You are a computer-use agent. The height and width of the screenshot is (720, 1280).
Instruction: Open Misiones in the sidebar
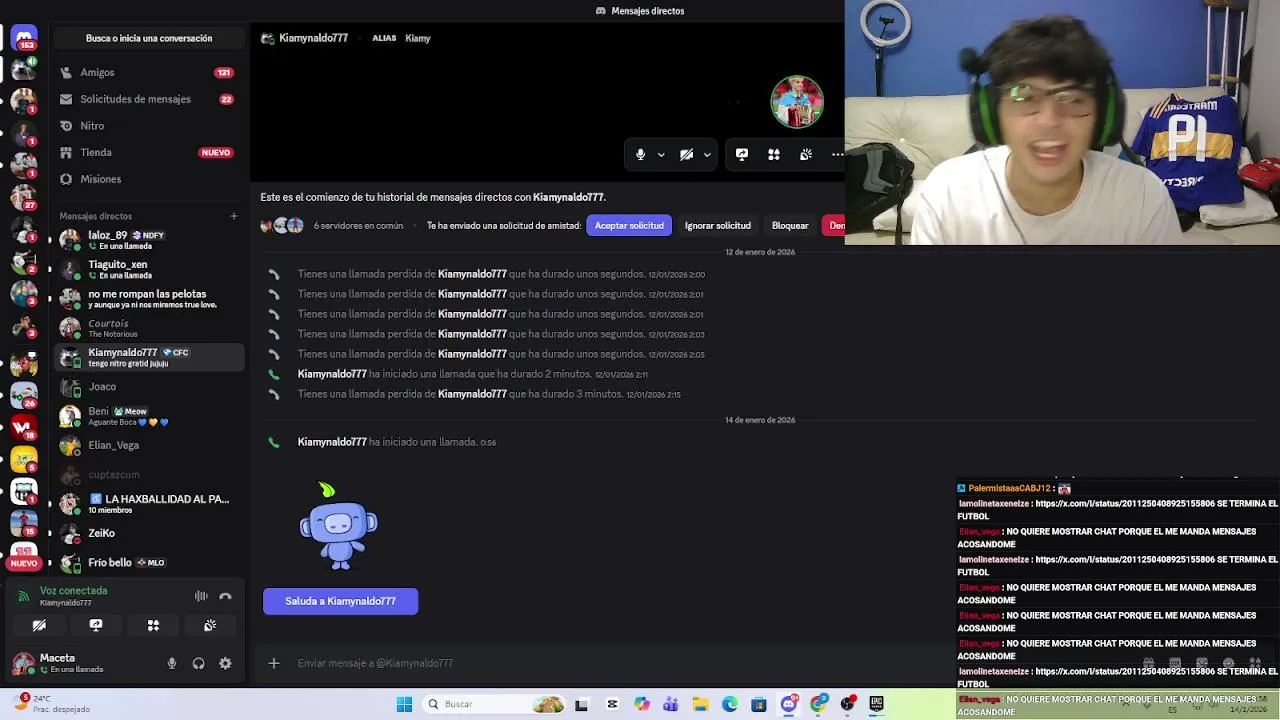click(x=148, y=179)
